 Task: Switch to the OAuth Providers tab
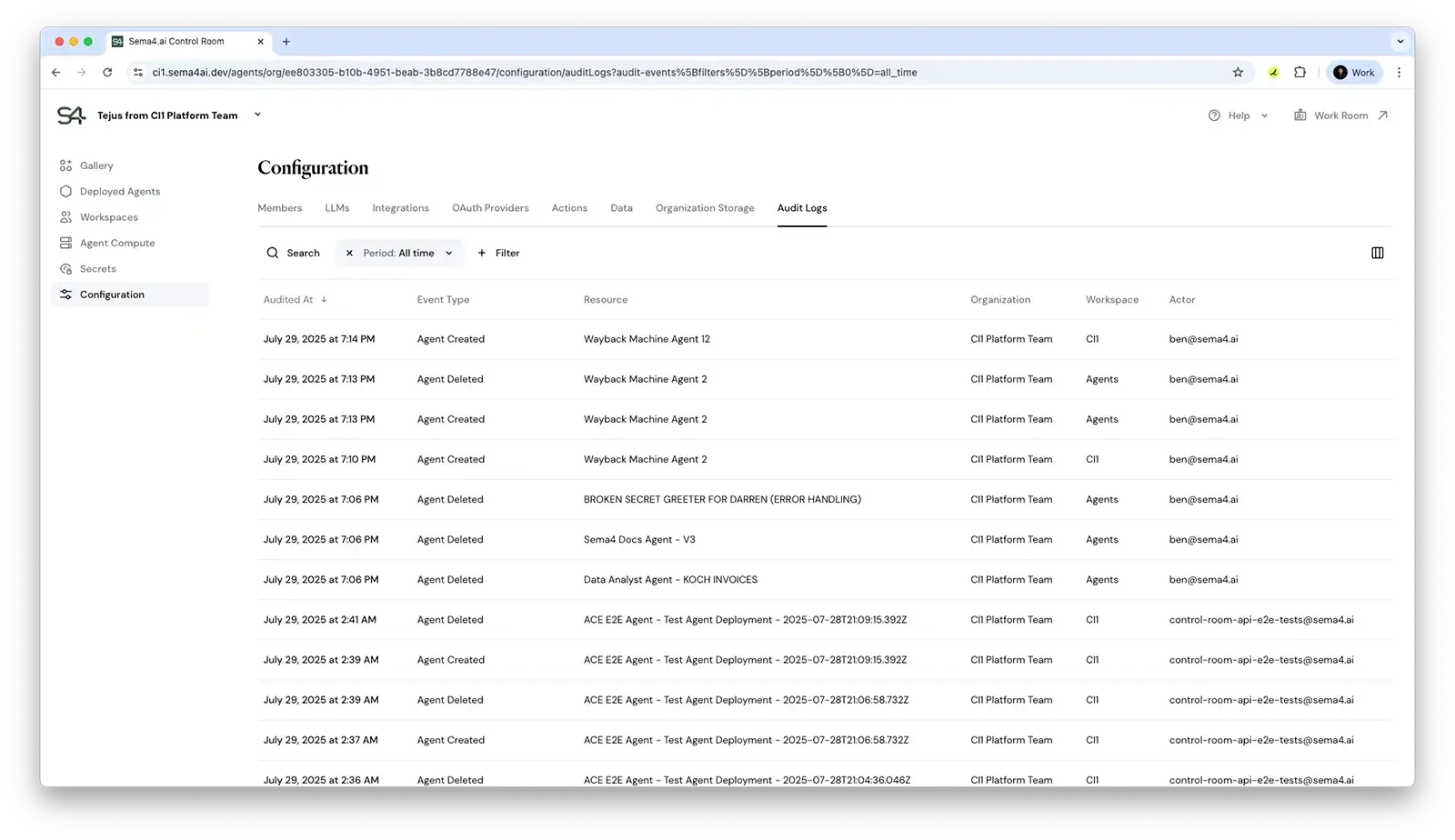click(x=490, y=207)
